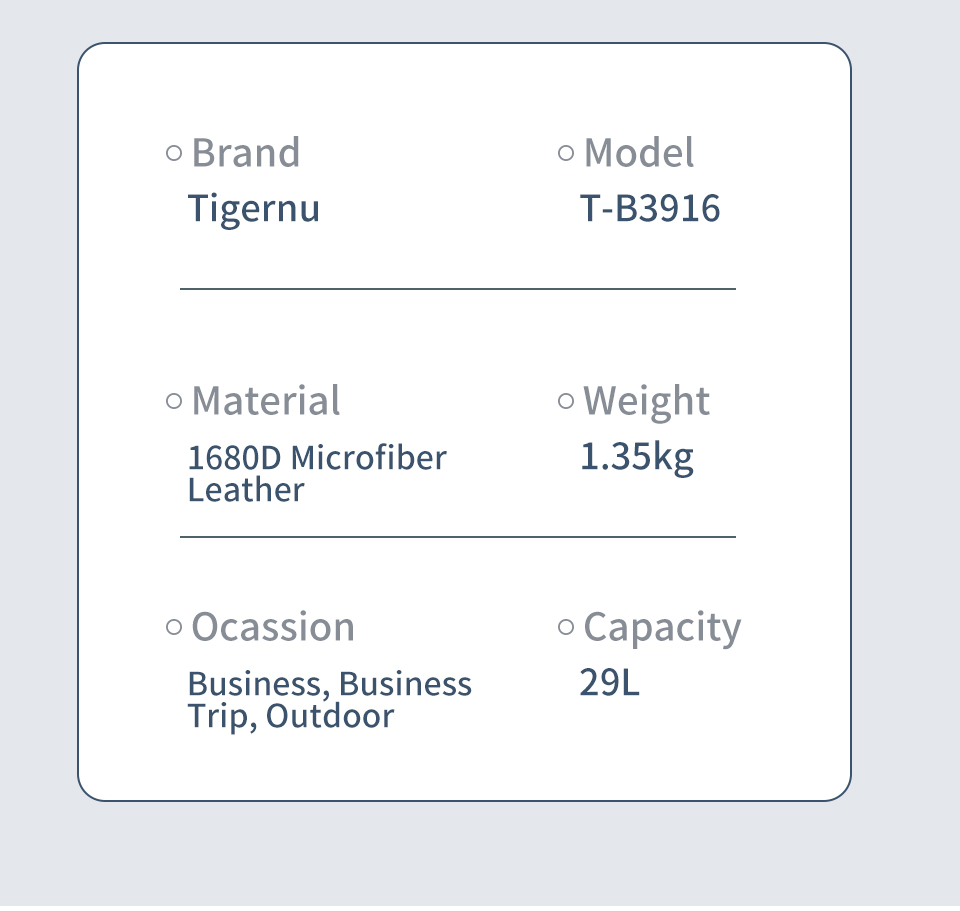Select the Brand heading label
Screen dimensions: 960x912
[246, 152]
